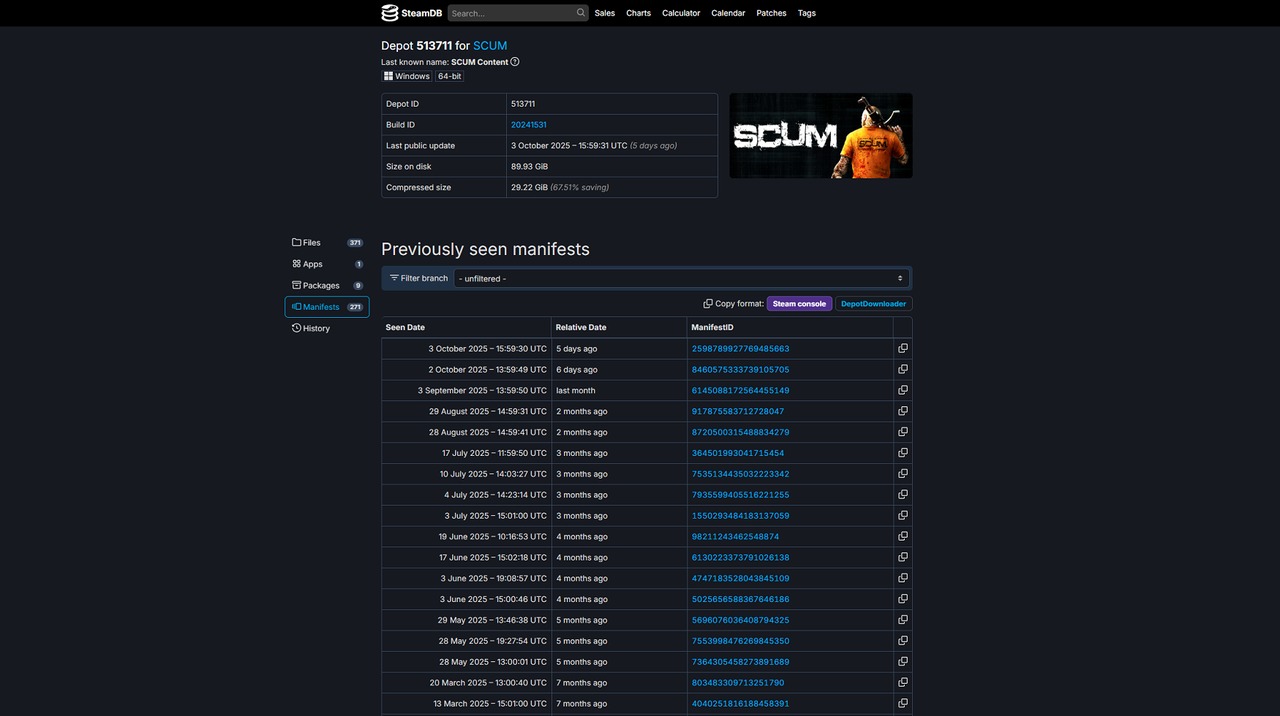
Task: Open the Filter branch dropdown
Action: (x=681, y=279)
